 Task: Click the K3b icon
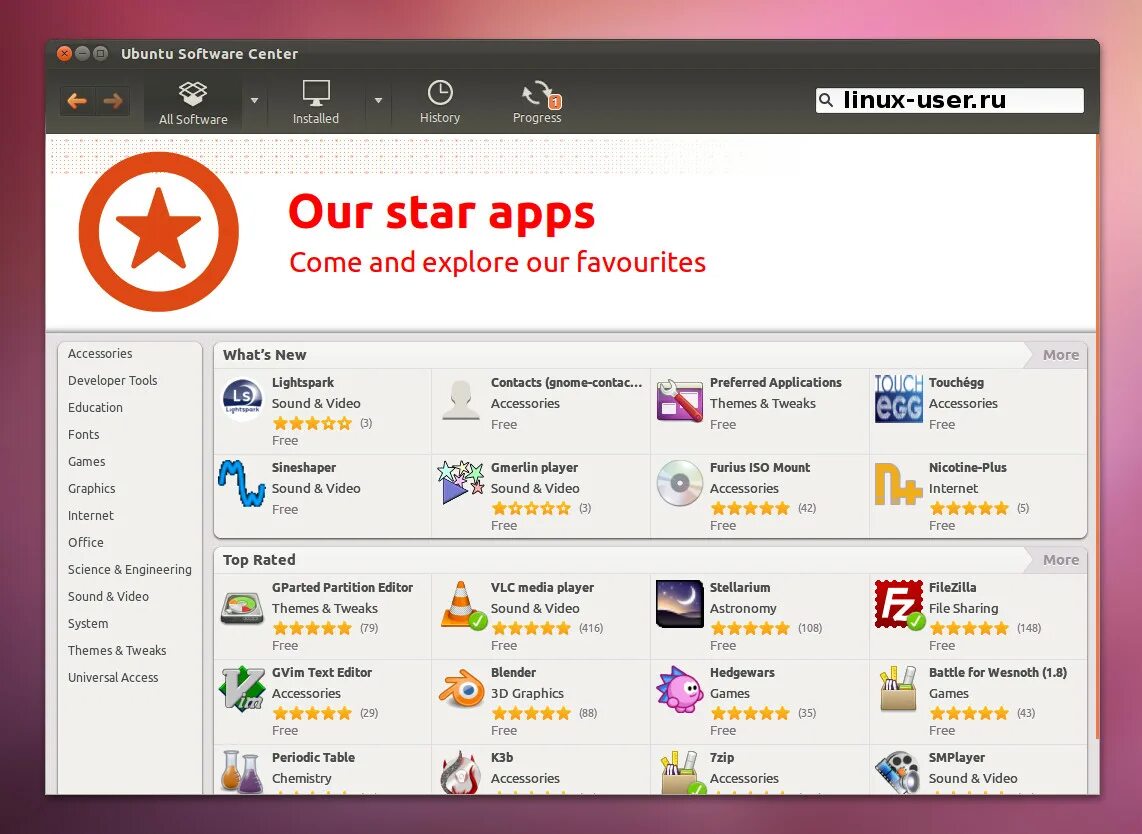click(460, 772)
